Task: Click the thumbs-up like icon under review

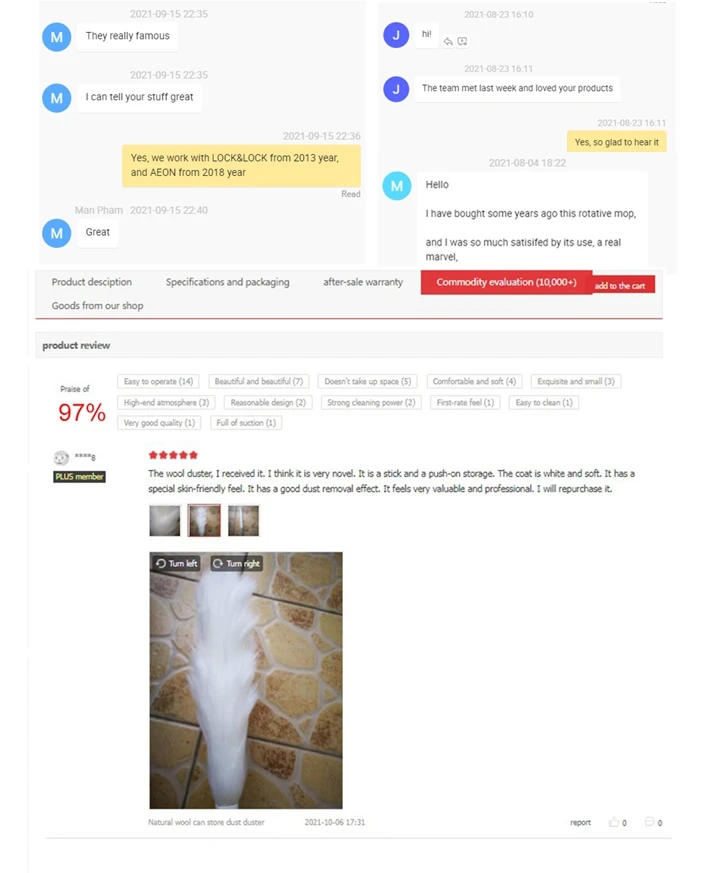Action: [614, 822]
